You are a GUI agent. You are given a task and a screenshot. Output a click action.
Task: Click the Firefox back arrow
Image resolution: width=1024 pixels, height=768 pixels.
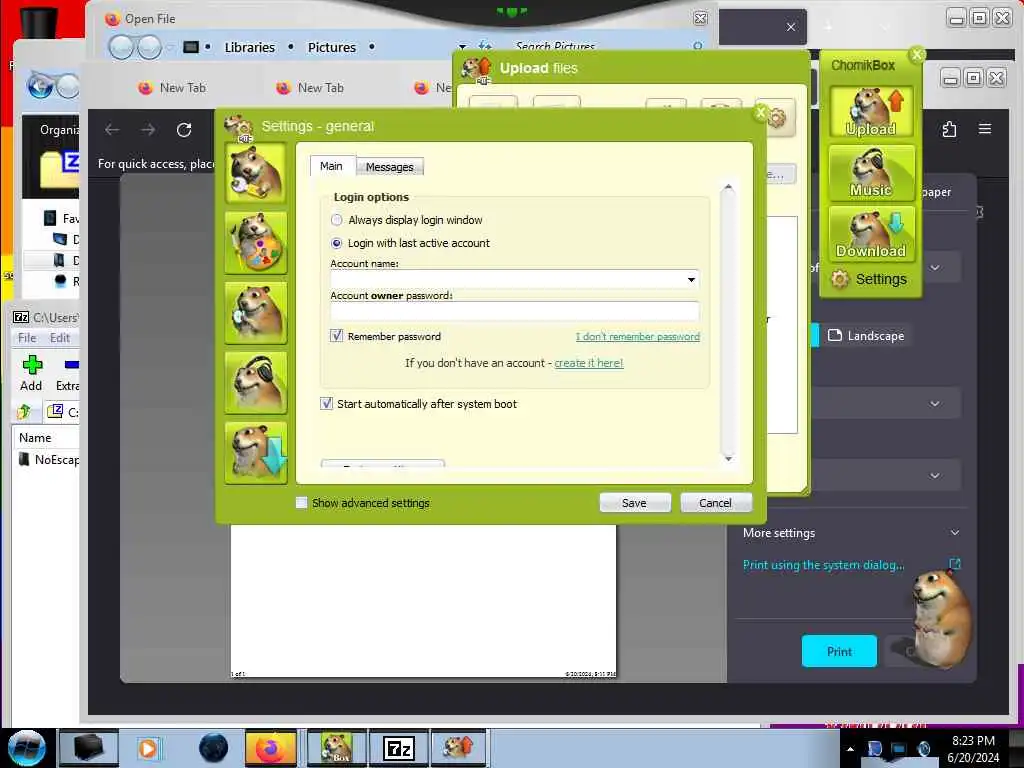(x=112, y=130)
